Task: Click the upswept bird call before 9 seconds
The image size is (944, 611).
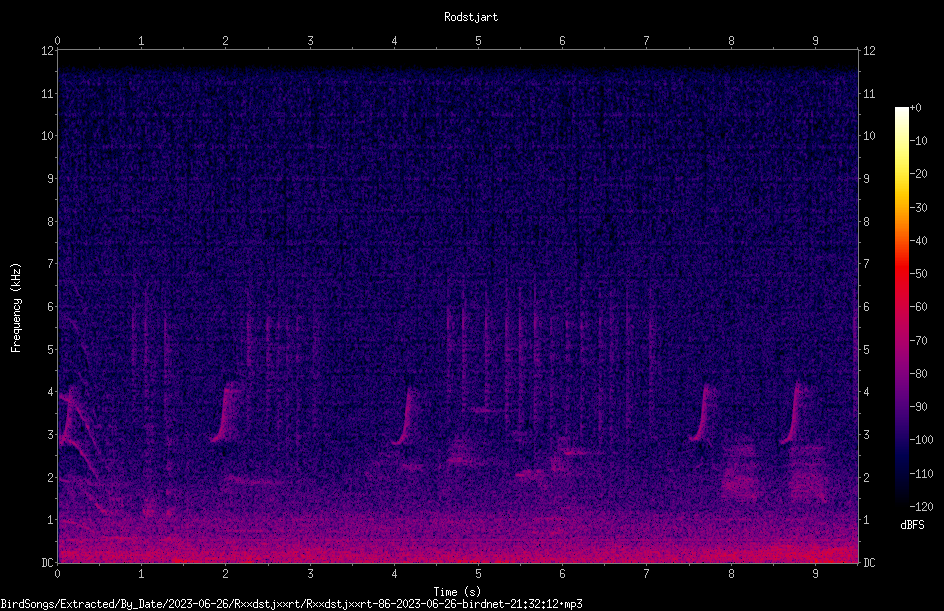Action: tap(793, 413)
